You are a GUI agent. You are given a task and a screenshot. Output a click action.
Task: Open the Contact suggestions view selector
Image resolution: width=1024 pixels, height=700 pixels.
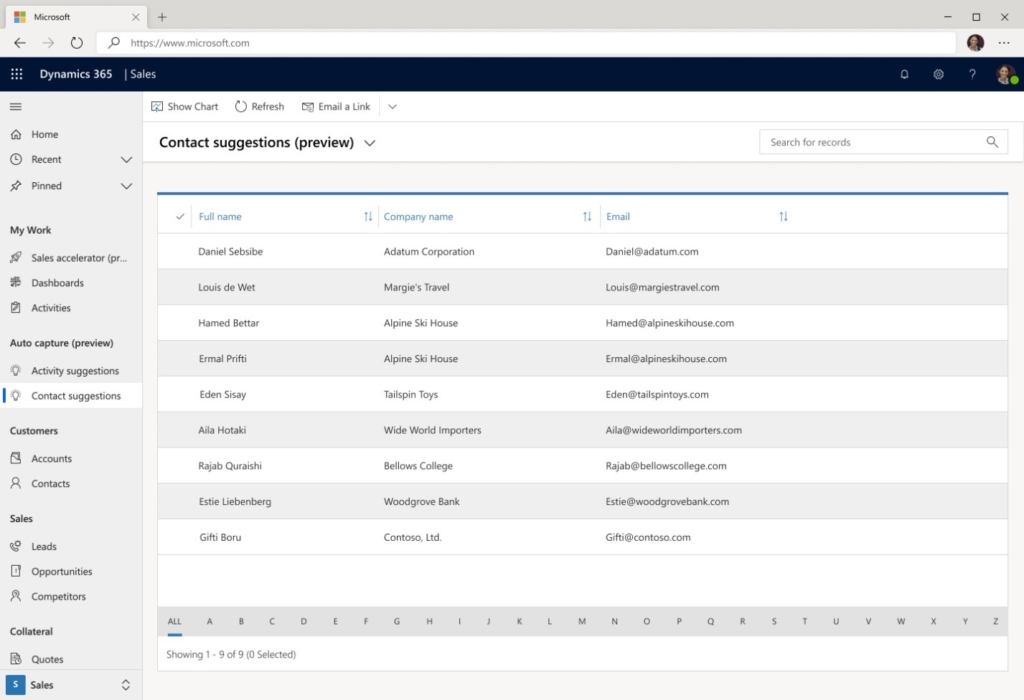370,143
